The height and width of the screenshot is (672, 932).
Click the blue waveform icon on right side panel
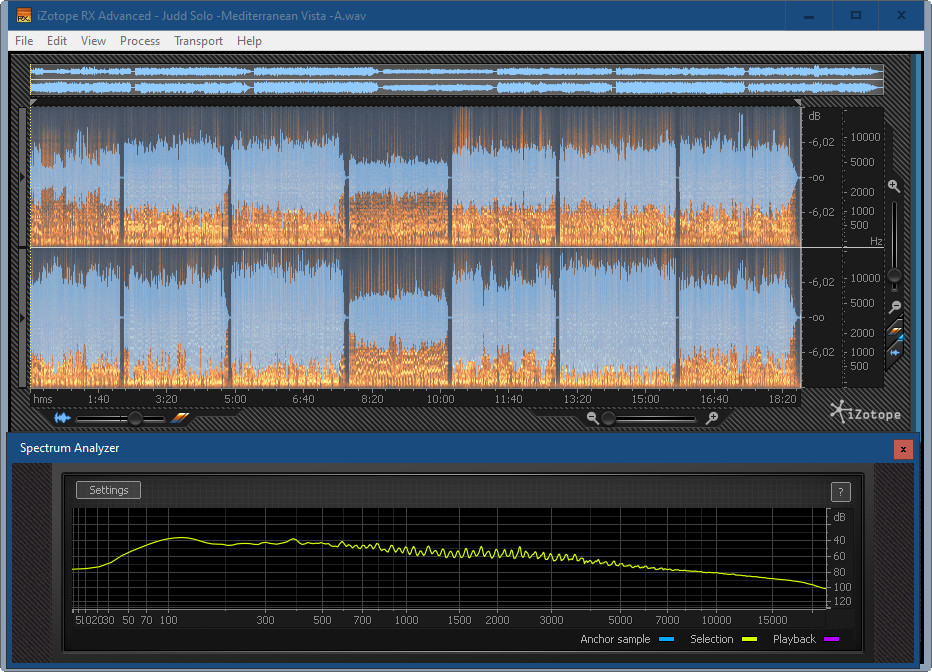[x=895, y=352]
